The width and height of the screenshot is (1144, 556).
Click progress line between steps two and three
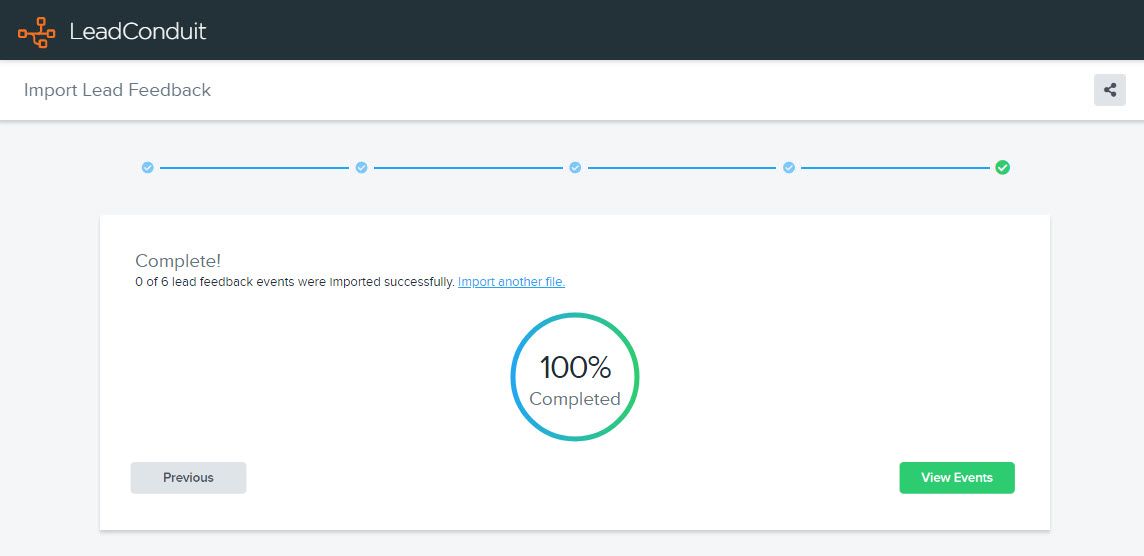click(468, 168)
